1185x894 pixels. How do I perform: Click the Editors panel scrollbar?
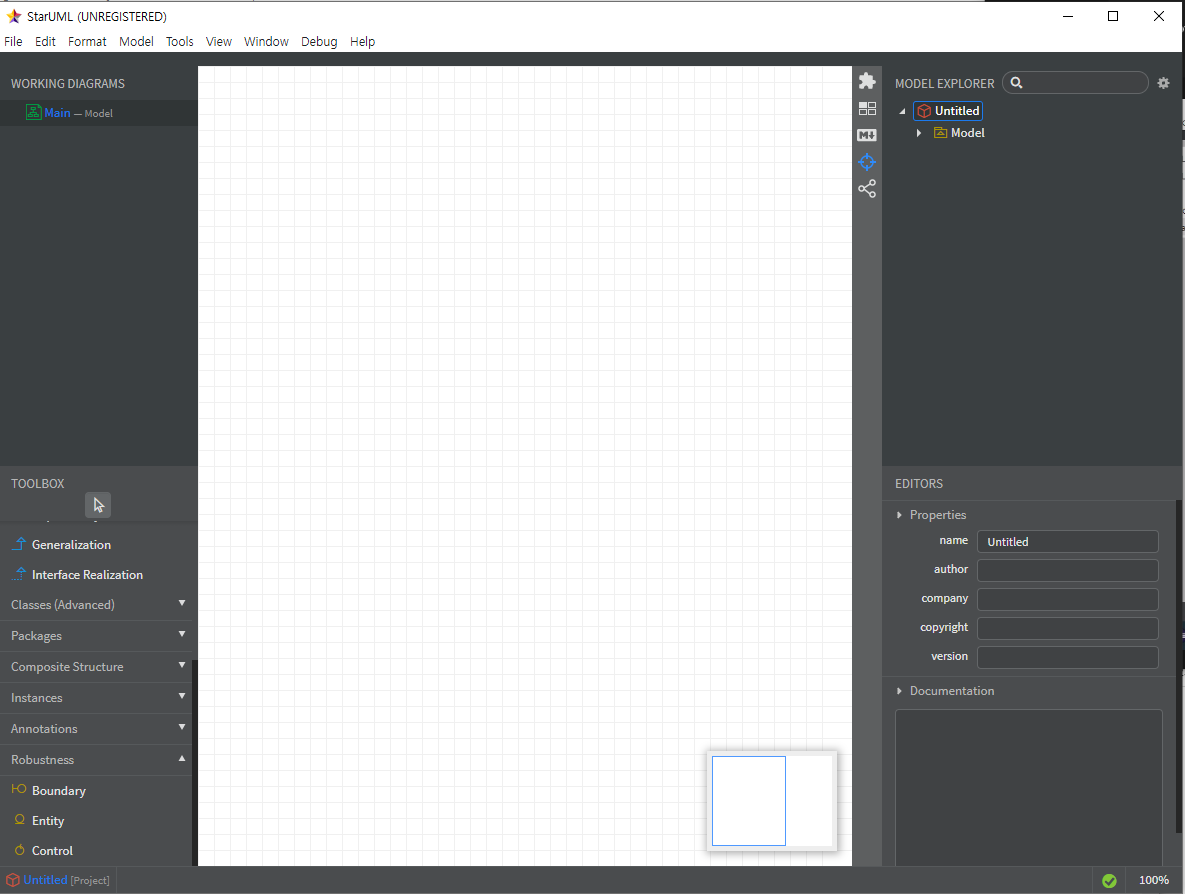pos(1178,667)
